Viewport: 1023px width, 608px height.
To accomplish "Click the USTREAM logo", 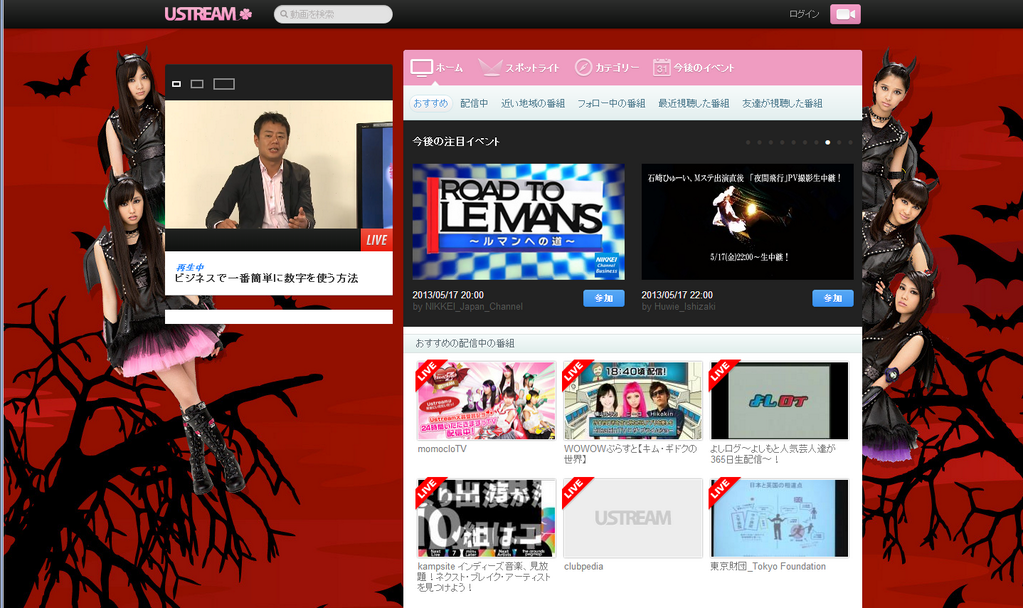I will tap(207, 14).
